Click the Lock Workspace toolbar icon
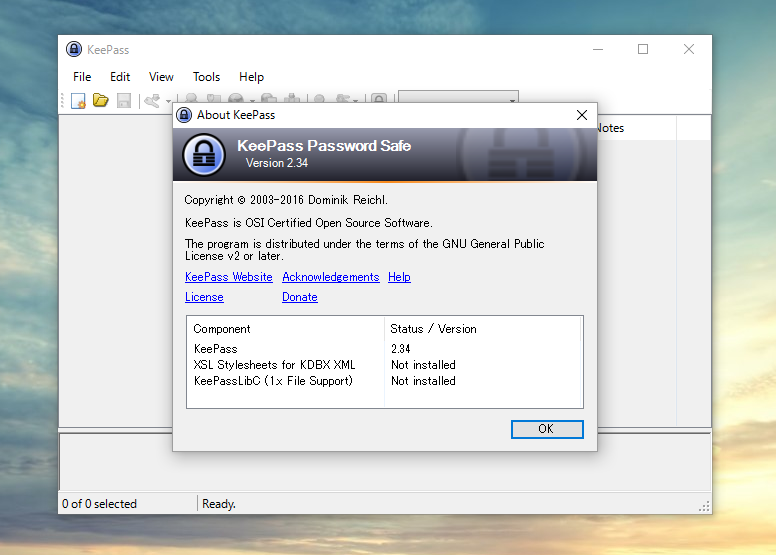The width and height of the screenshot is (776, 555). tap(379, 100)
